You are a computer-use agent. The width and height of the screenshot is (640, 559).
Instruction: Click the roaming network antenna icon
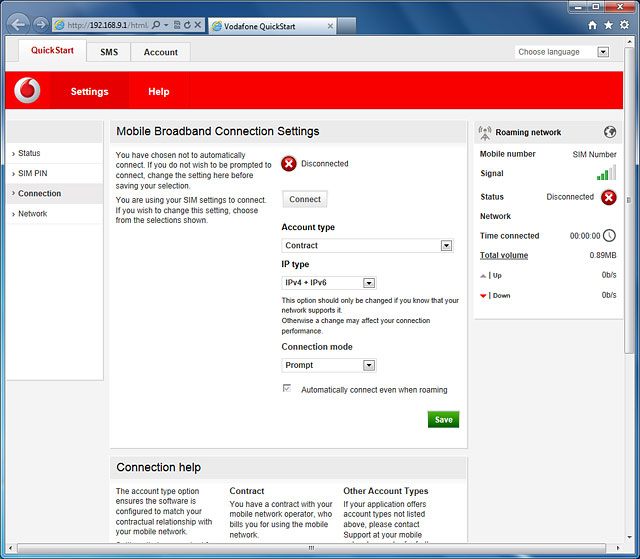485,132
